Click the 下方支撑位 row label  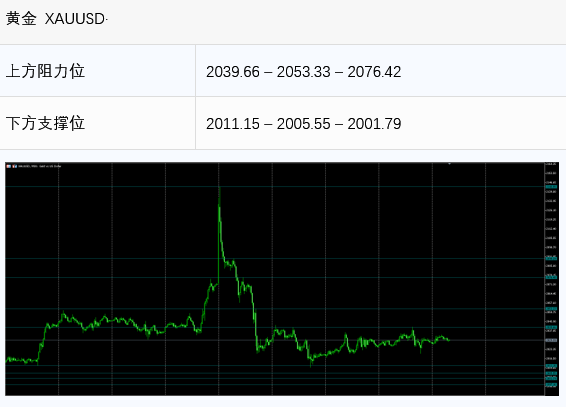click(45, 123)
